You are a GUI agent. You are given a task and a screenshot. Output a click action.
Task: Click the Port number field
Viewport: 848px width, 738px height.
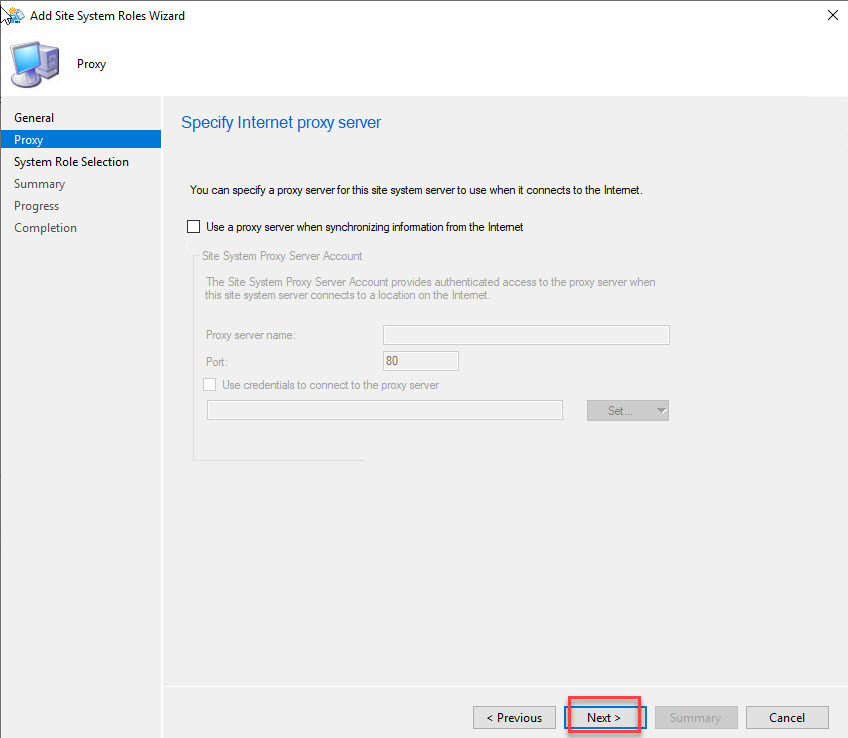(x=420, y=361)
